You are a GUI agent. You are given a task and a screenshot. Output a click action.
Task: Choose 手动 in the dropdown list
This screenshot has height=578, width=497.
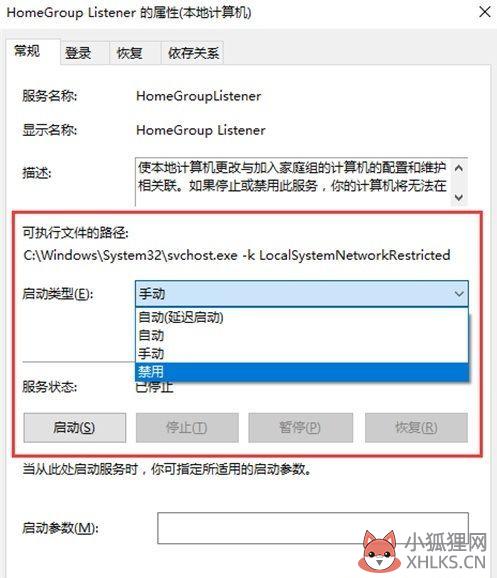[302, 354]
